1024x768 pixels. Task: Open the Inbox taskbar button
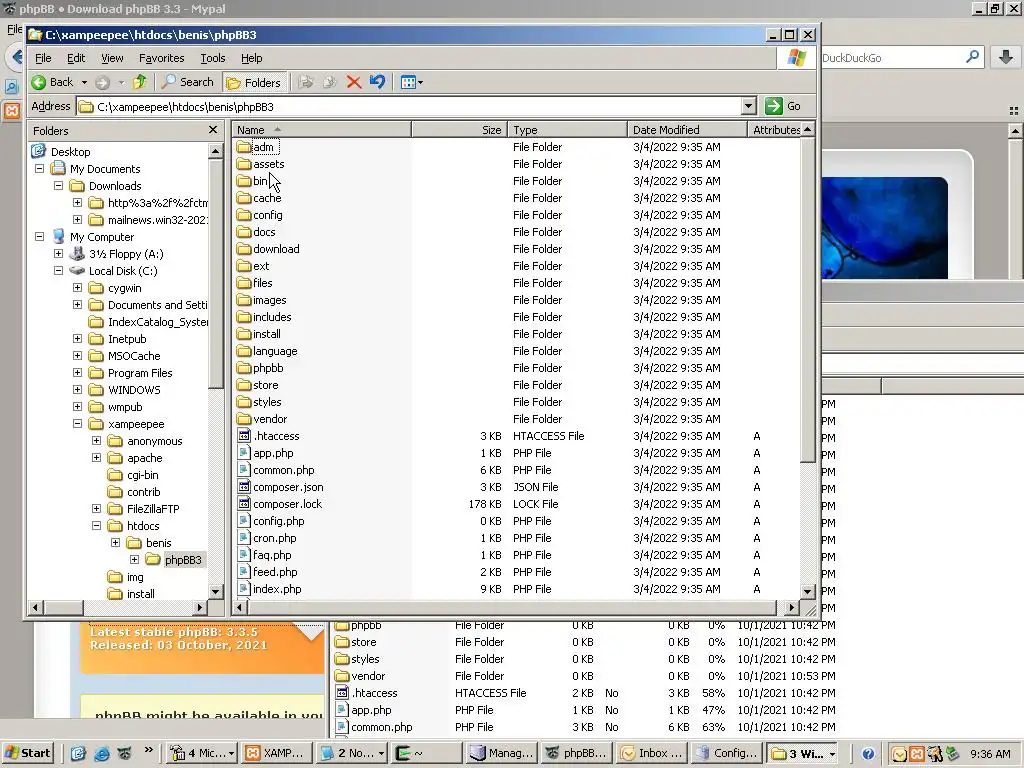(x=651, y=753)
